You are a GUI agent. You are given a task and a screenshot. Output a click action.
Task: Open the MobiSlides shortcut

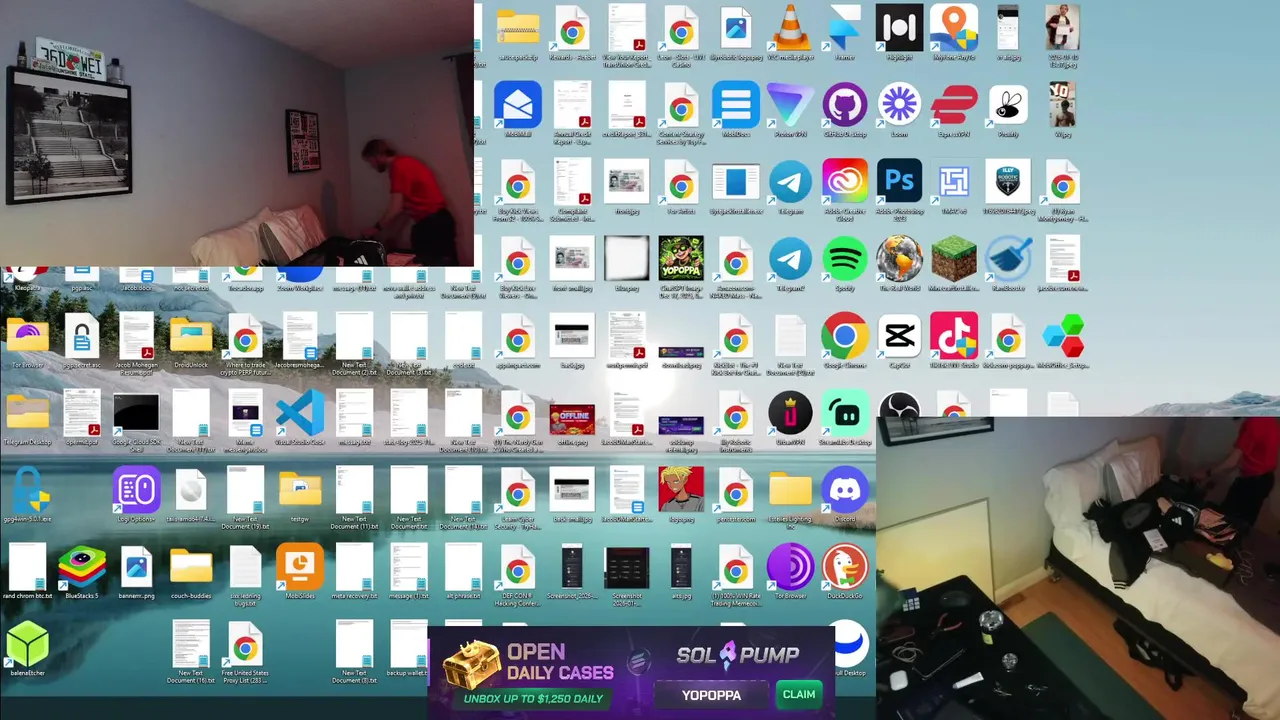(x=300, y=567)
